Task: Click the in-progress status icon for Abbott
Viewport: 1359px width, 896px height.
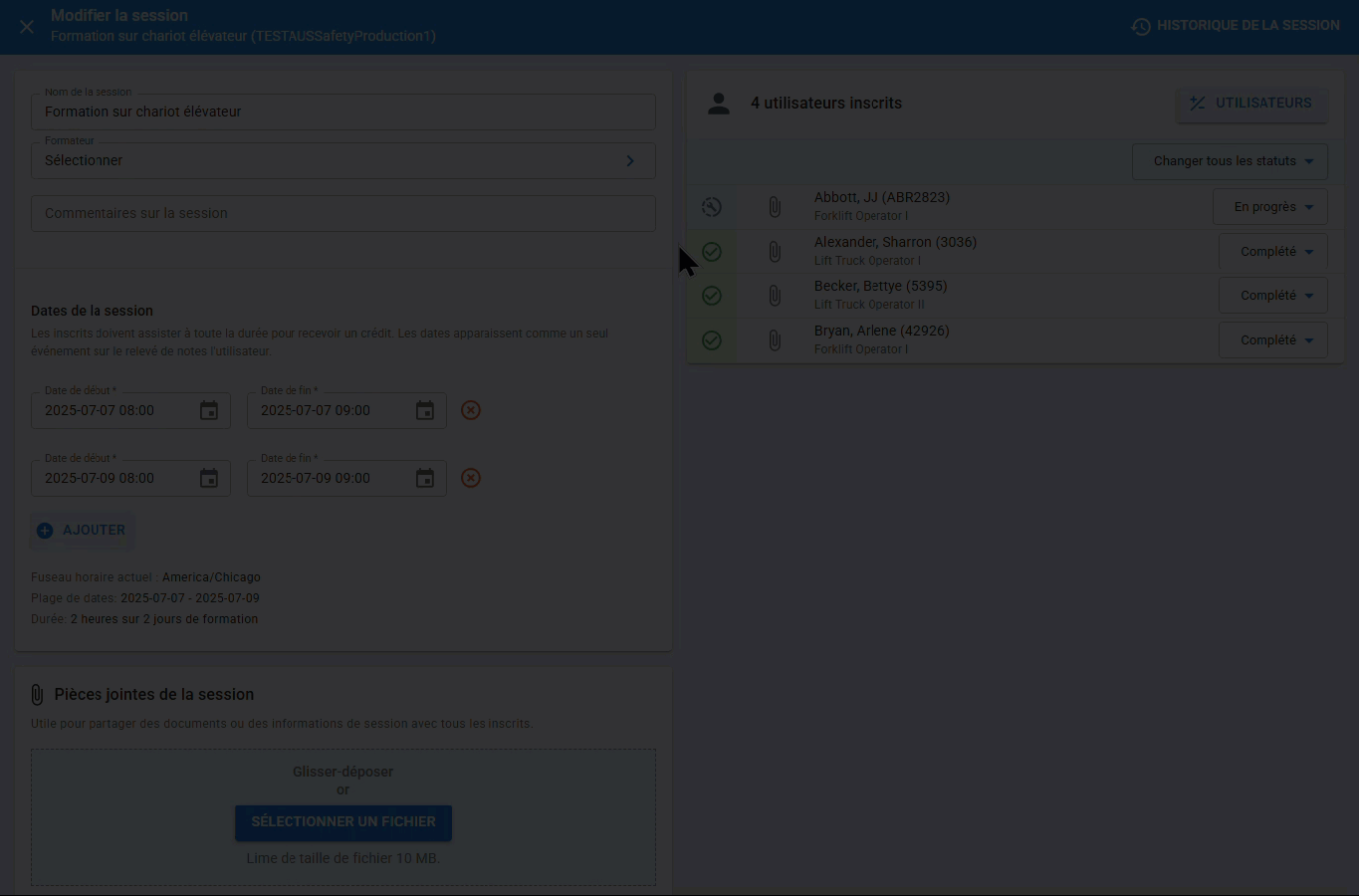Action: click(711, 207)
